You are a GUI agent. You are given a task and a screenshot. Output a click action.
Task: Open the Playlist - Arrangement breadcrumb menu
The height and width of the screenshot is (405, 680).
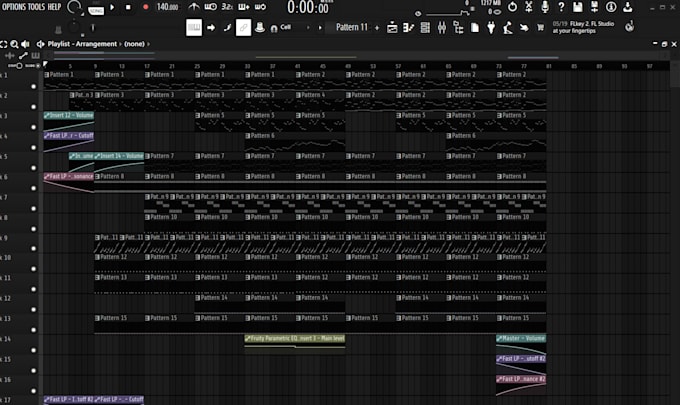82,44
